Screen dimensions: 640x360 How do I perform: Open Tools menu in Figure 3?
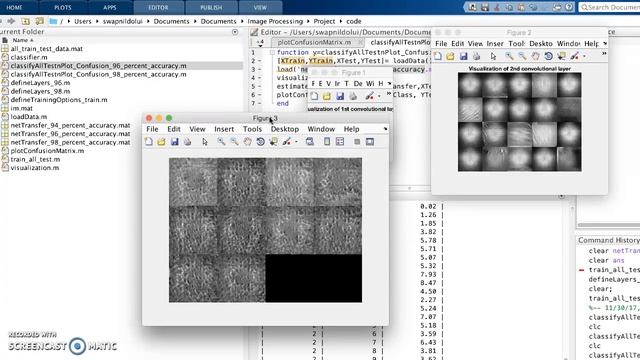[x=252, y=129]
